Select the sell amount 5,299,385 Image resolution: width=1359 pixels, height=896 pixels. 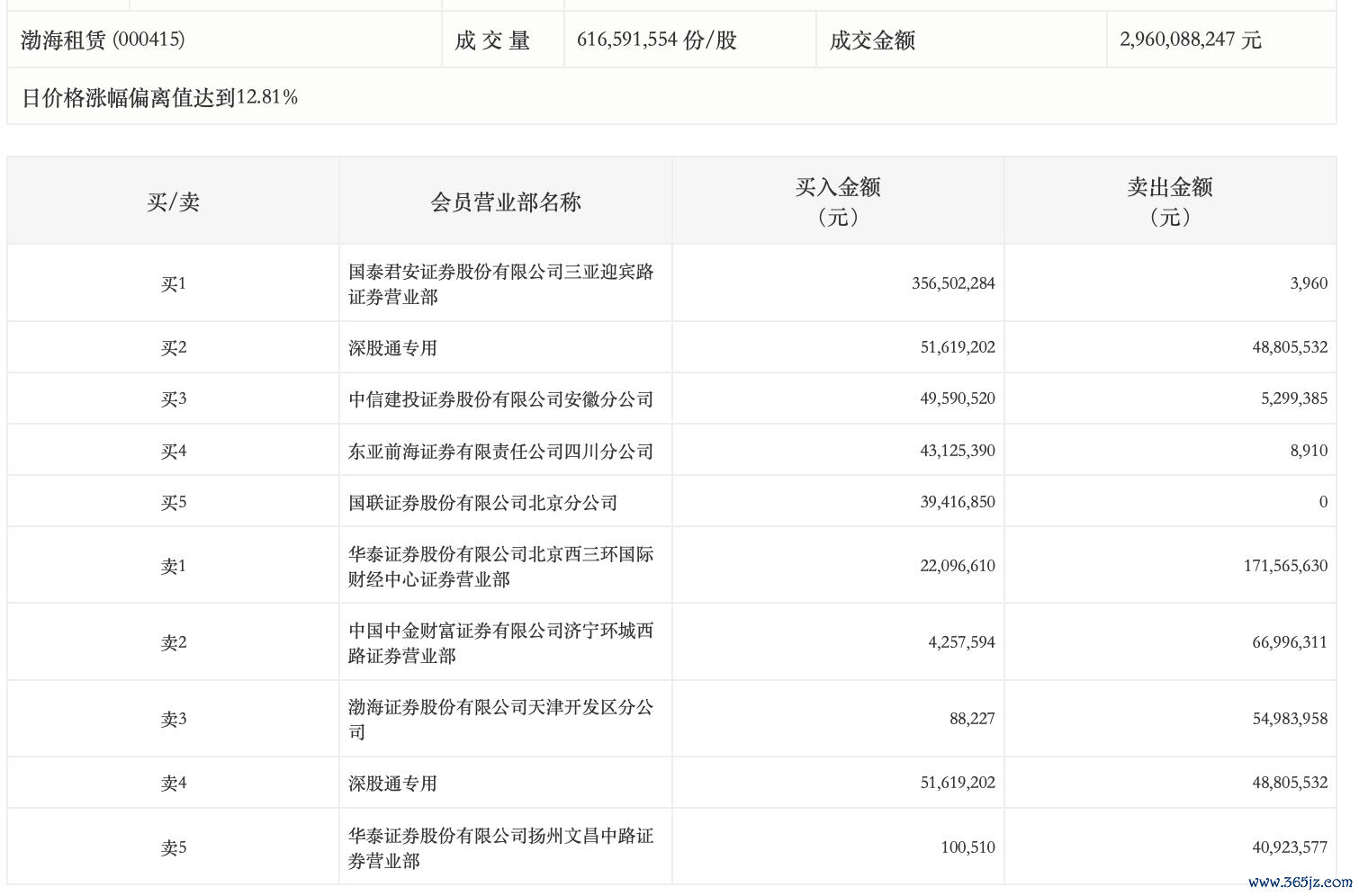click(x=1294, y=399)
